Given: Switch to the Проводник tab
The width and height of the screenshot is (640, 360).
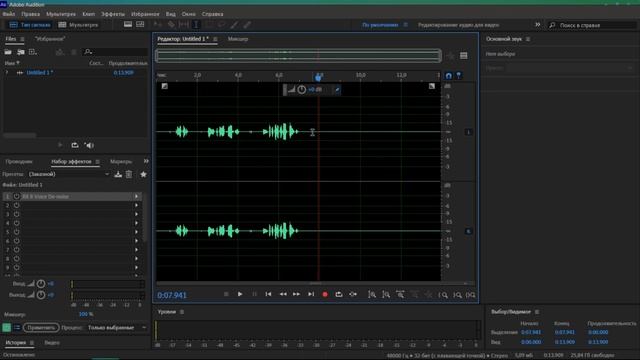Looking at the screenshot, I should pyautogui.click(x=19, y=162).
